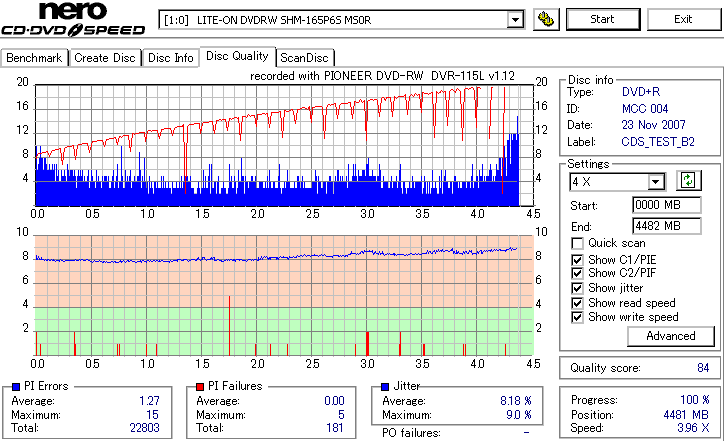Click the jitter and PI failures graph
Screen dimensions: 724x441
(x=284, y=296)
